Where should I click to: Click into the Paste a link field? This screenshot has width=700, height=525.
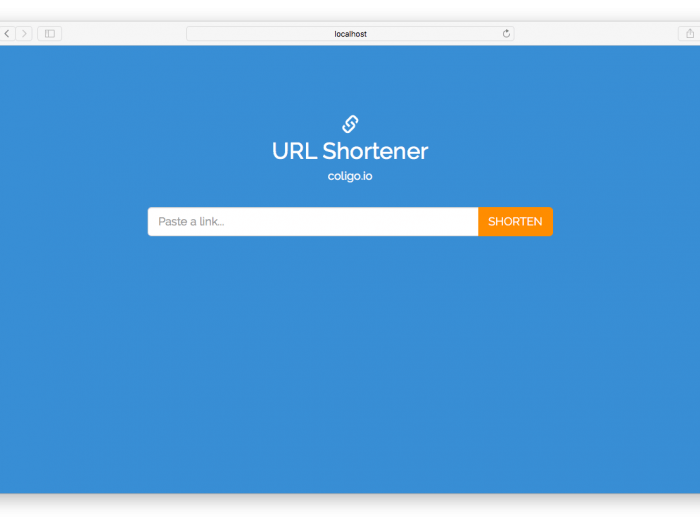(x=313, y=221)
